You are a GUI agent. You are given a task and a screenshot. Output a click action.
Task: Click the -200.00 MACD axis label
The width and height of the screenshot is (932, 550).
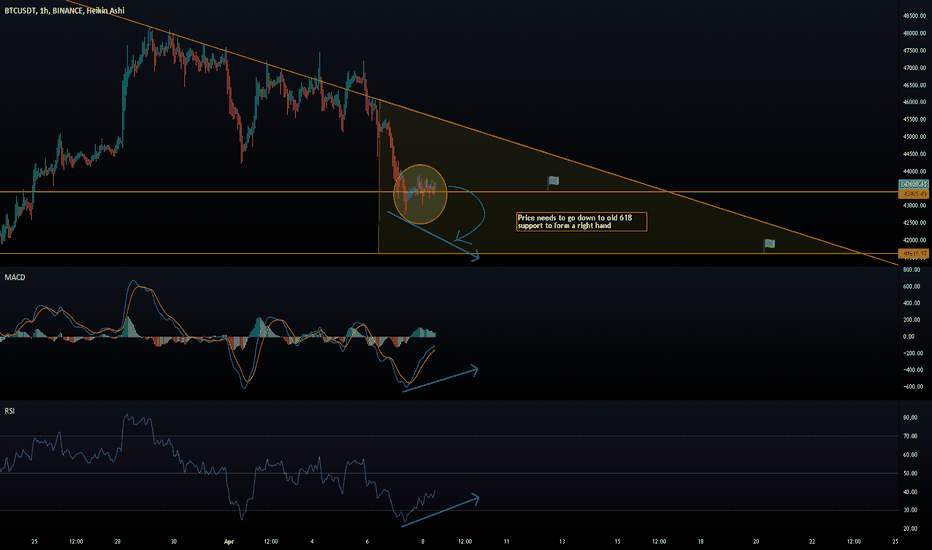(x=913, y=353)
